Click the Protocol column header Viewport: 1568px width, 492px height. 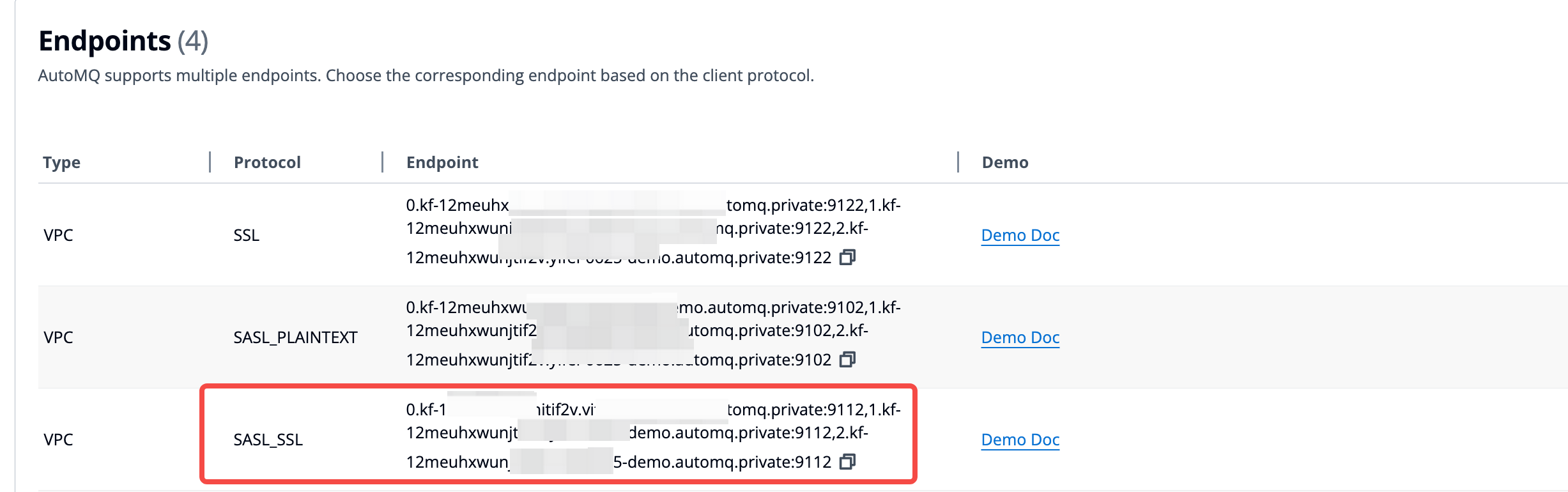(267, 162)
